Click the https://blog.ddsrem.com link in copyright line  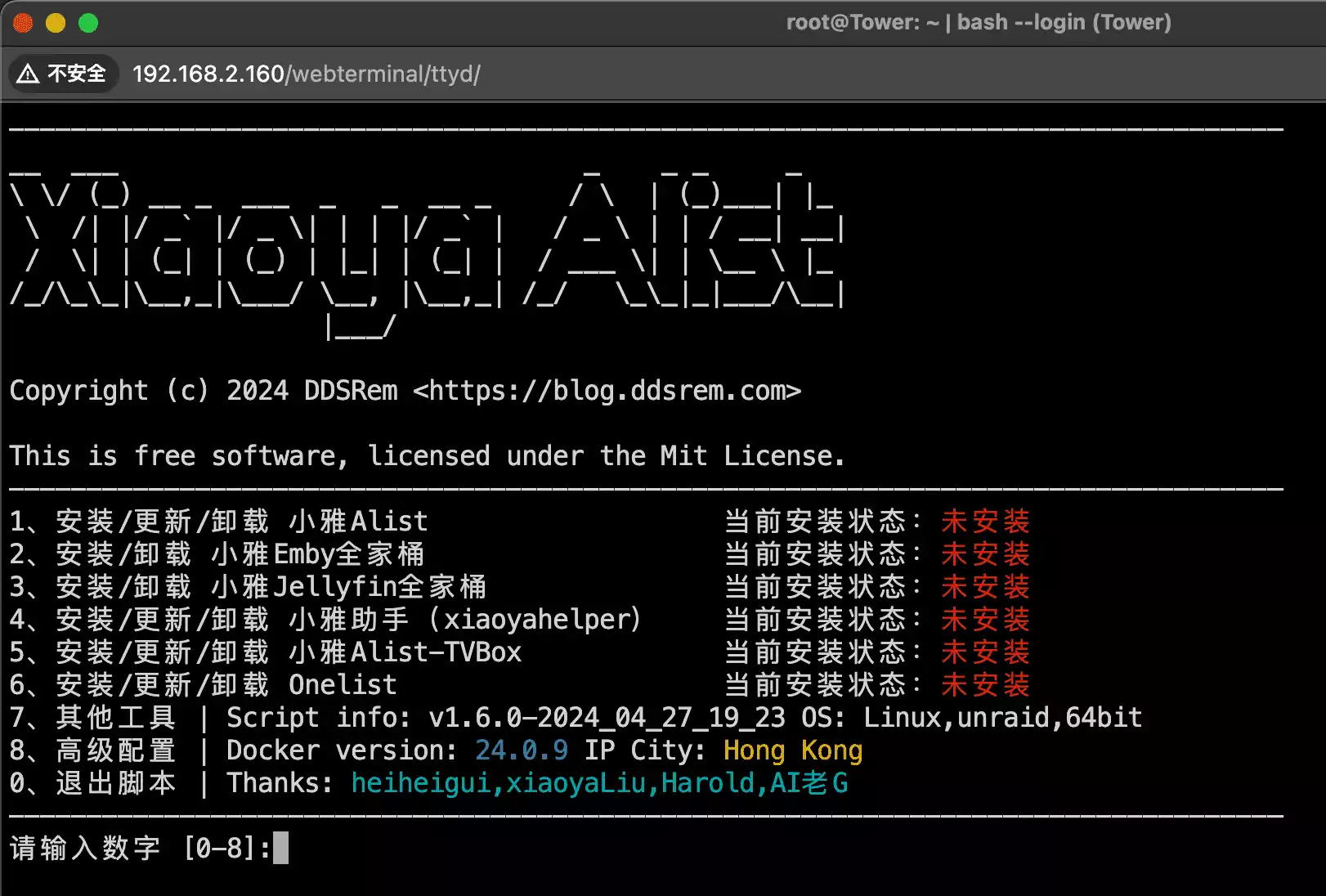pyautogui.click(x=607, y=391)
